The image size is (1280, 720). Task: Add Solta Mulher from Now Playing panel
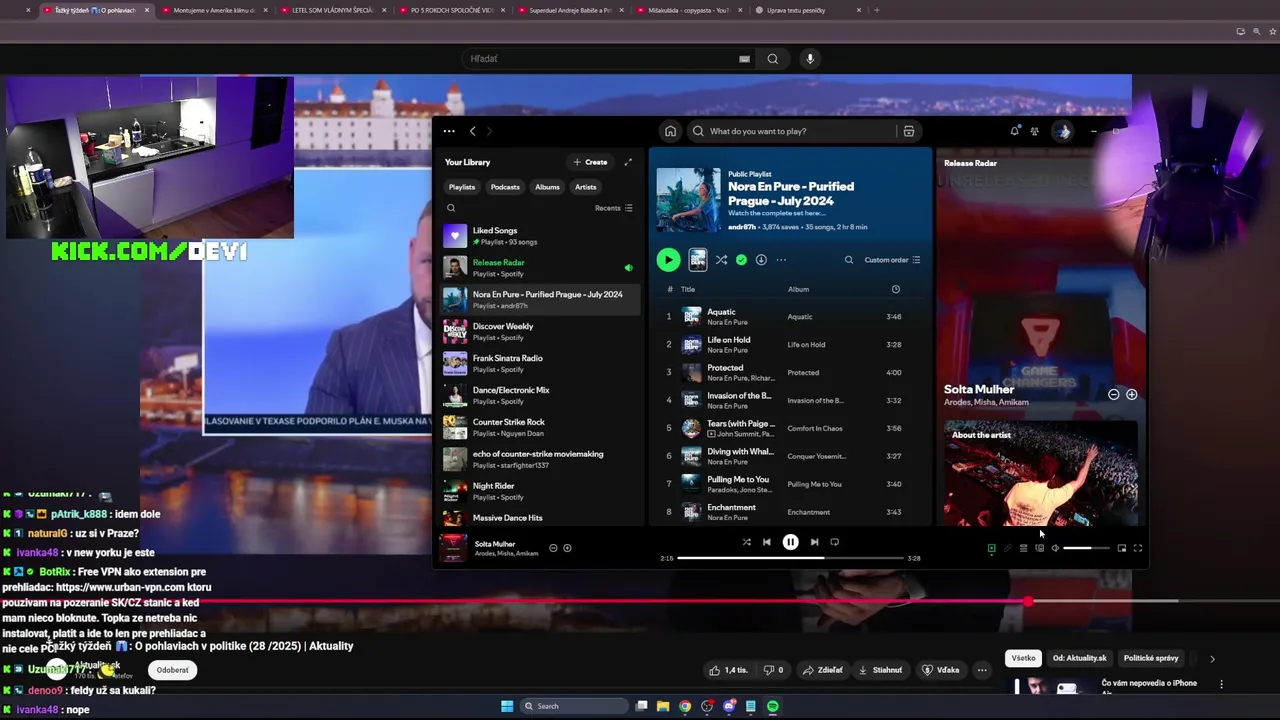[x=1132, y=394]
